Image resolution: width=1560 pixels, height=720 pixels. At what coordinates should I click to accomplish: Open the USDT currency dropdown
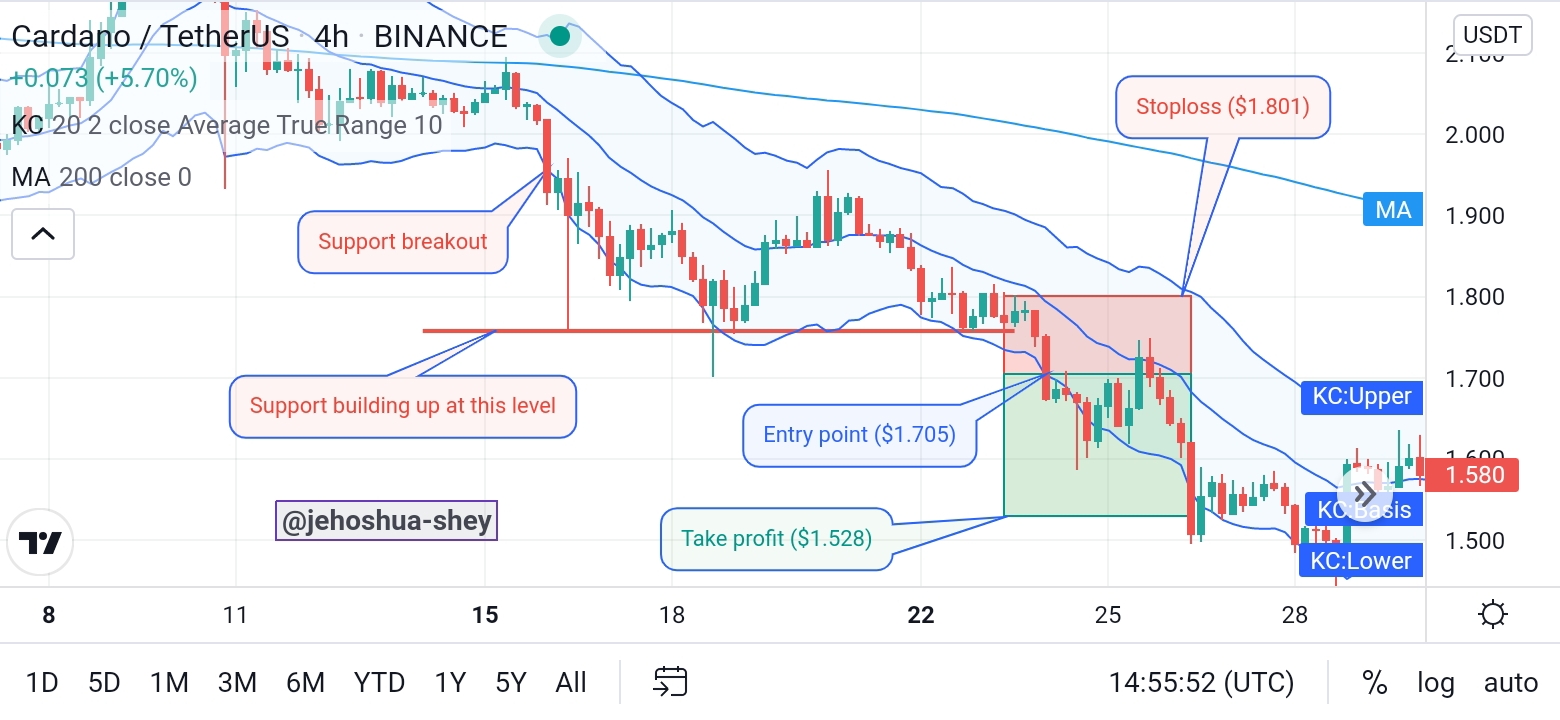pos(1492,36)
